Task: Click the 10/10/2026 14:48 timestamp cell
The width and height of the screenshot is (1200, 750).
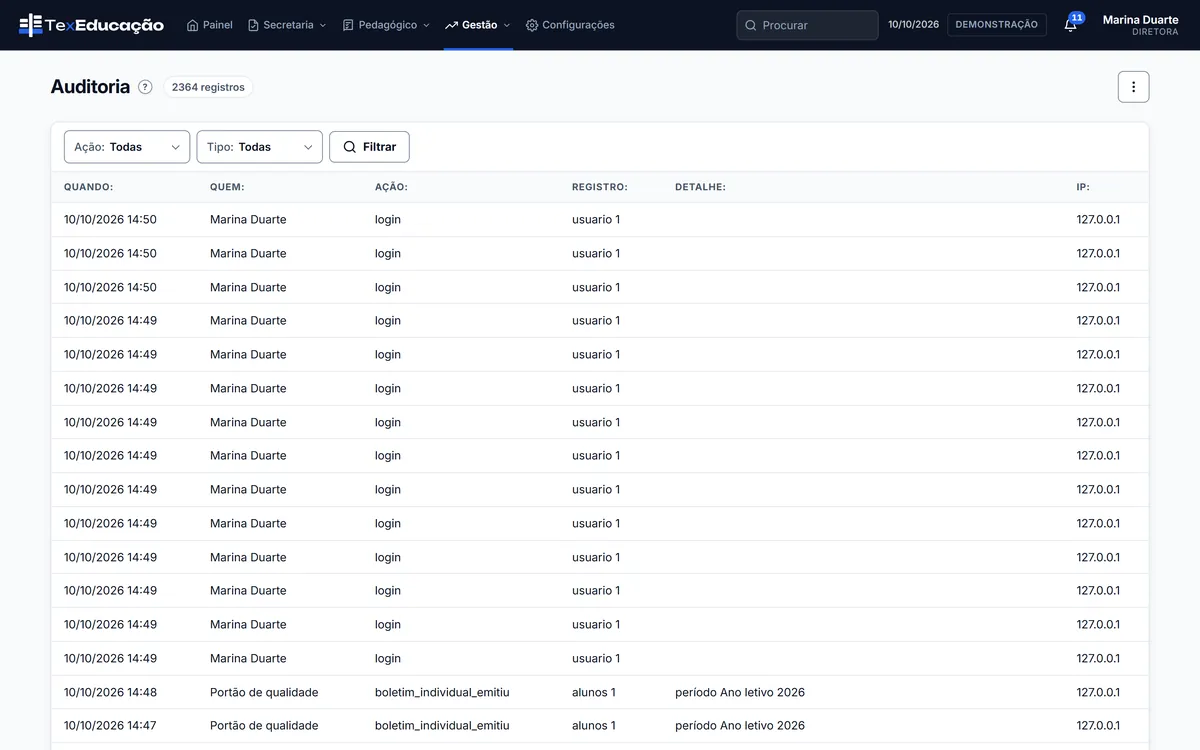Action: (x=110, y=692)
